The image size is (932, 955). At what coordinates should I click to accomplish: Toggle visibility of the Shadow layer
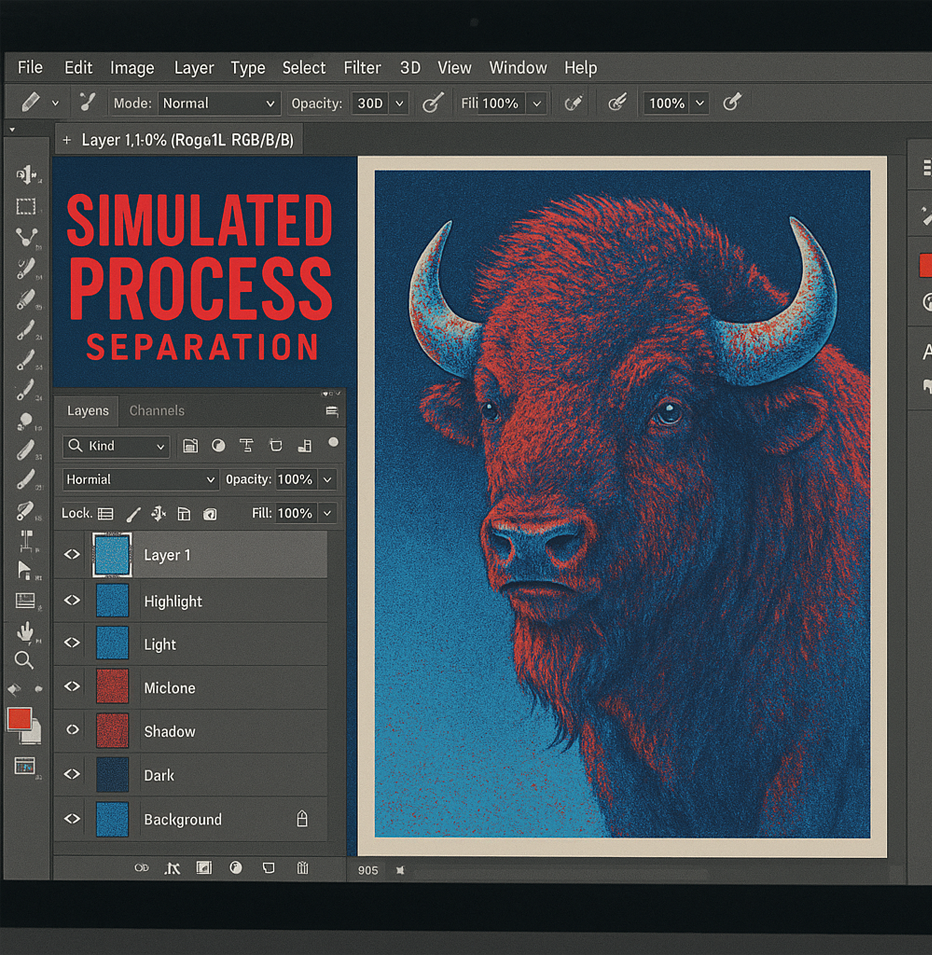pyautogui.click(x=71, y=730)
